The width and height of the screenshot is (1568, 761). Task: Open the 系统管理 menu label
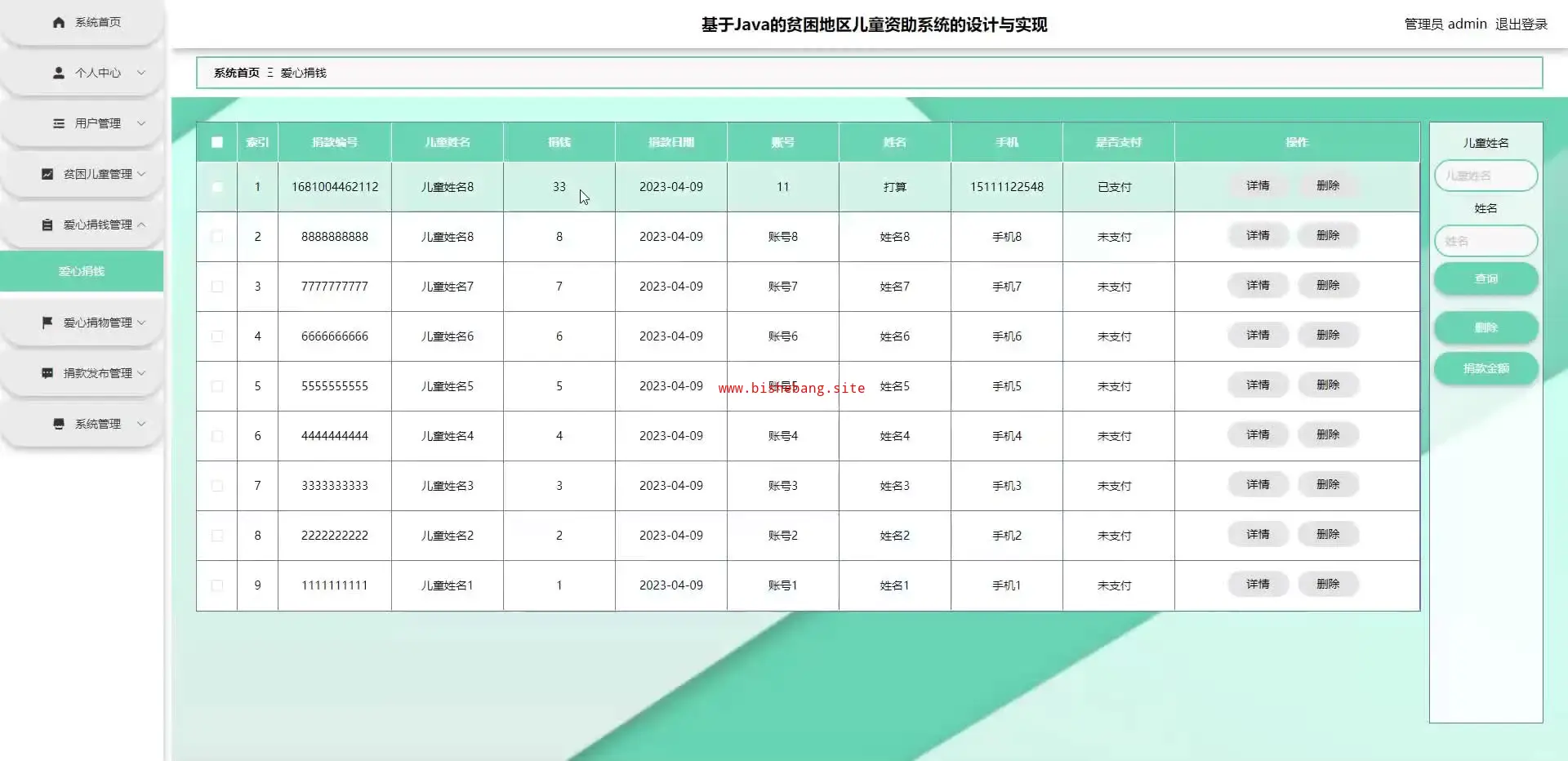tap(98, 424)
